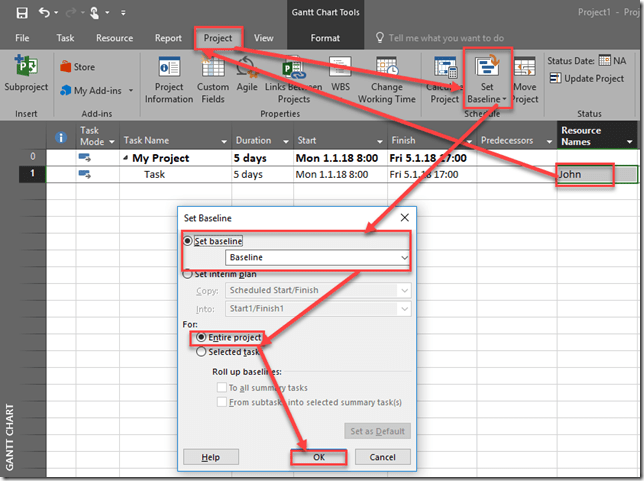
Task: Open the My Add-ins dropdown
Action: [x=100, y=91]
